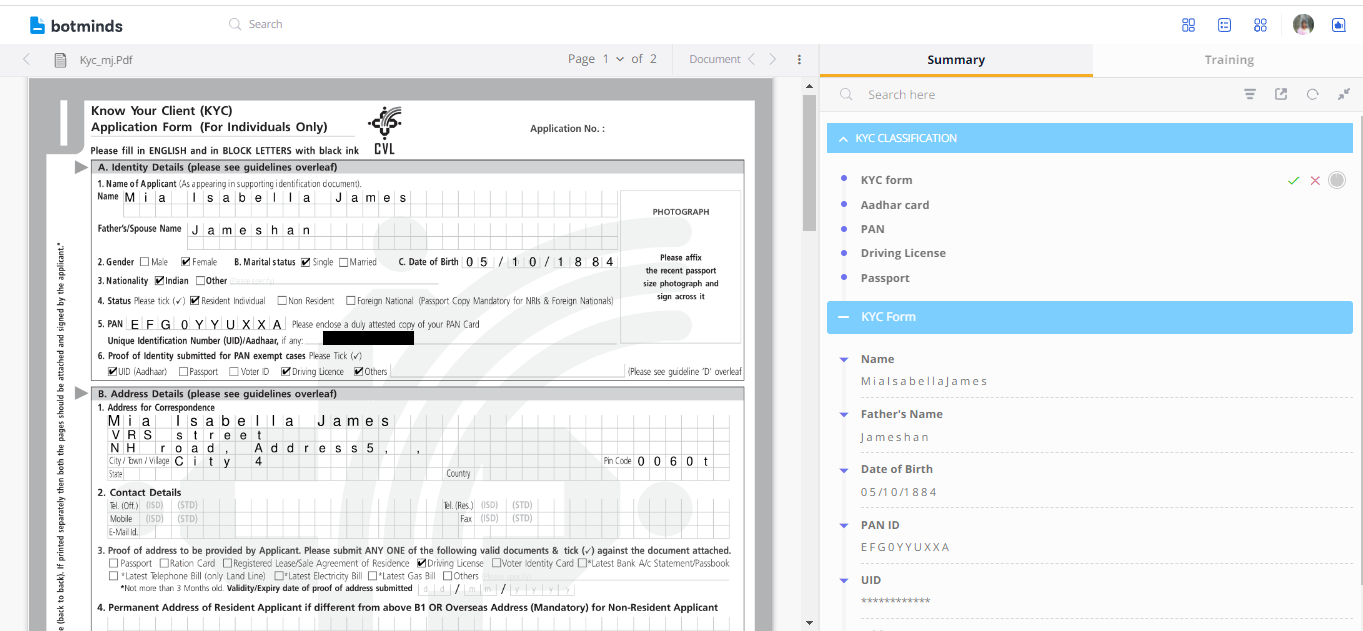Tick the Other nationality checkbox
1363x631 pixels.
[x=200, y=281]
